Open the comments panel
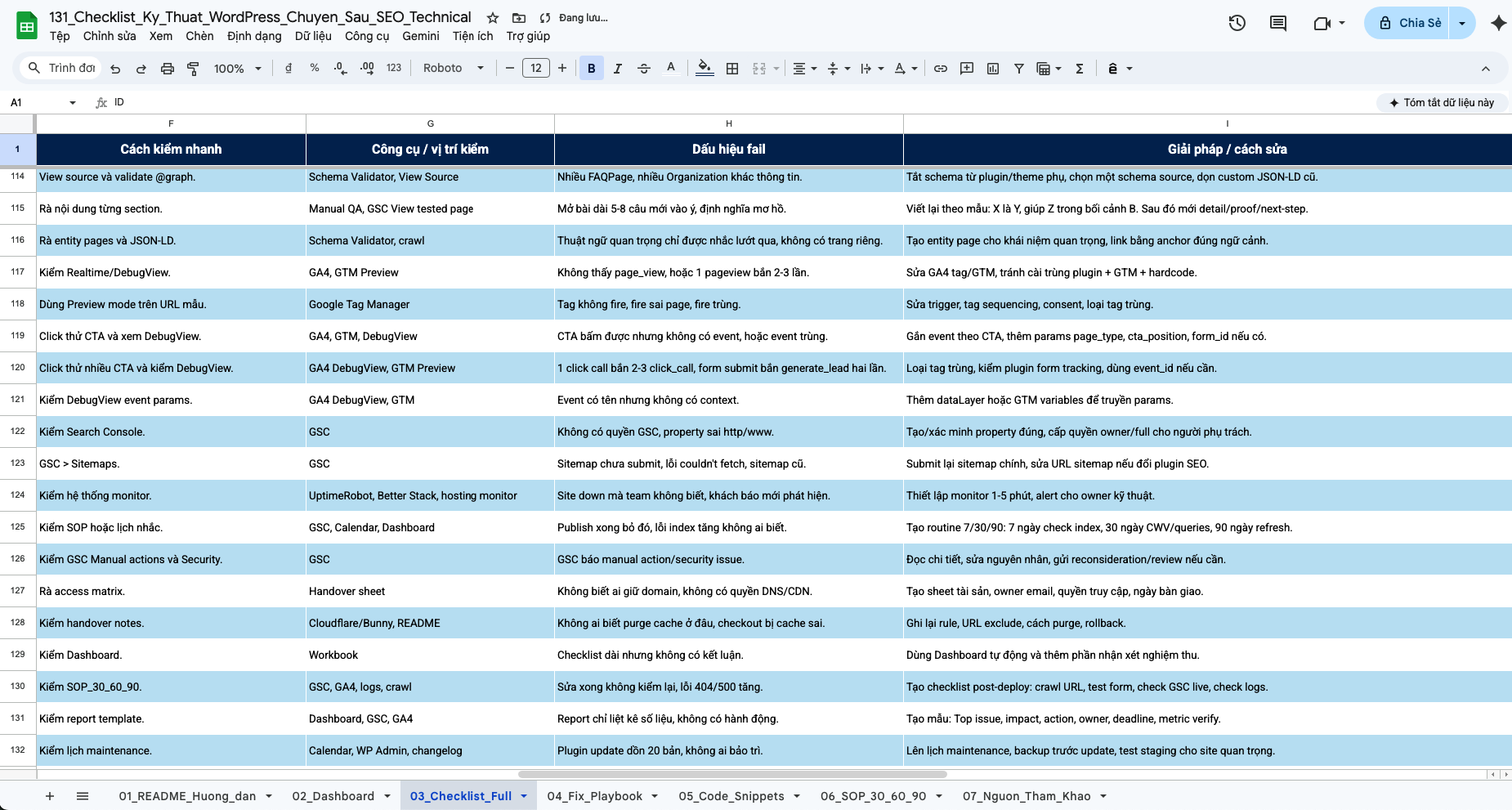The height and width of the screenshot is (810, 1512). click(1278, 23)
